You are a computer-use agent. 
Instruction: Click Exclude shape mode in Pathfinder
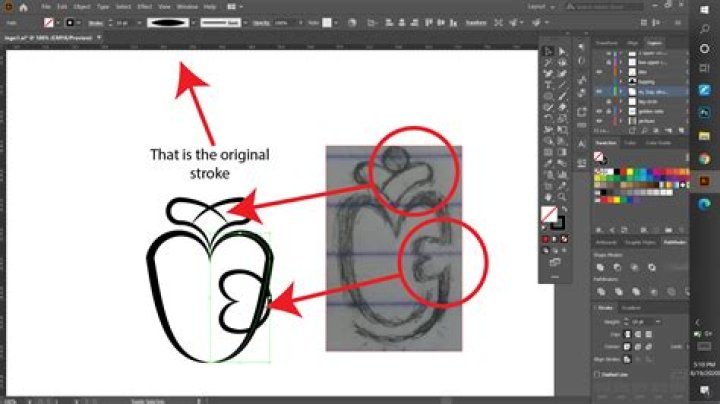[x=652, y=267]
